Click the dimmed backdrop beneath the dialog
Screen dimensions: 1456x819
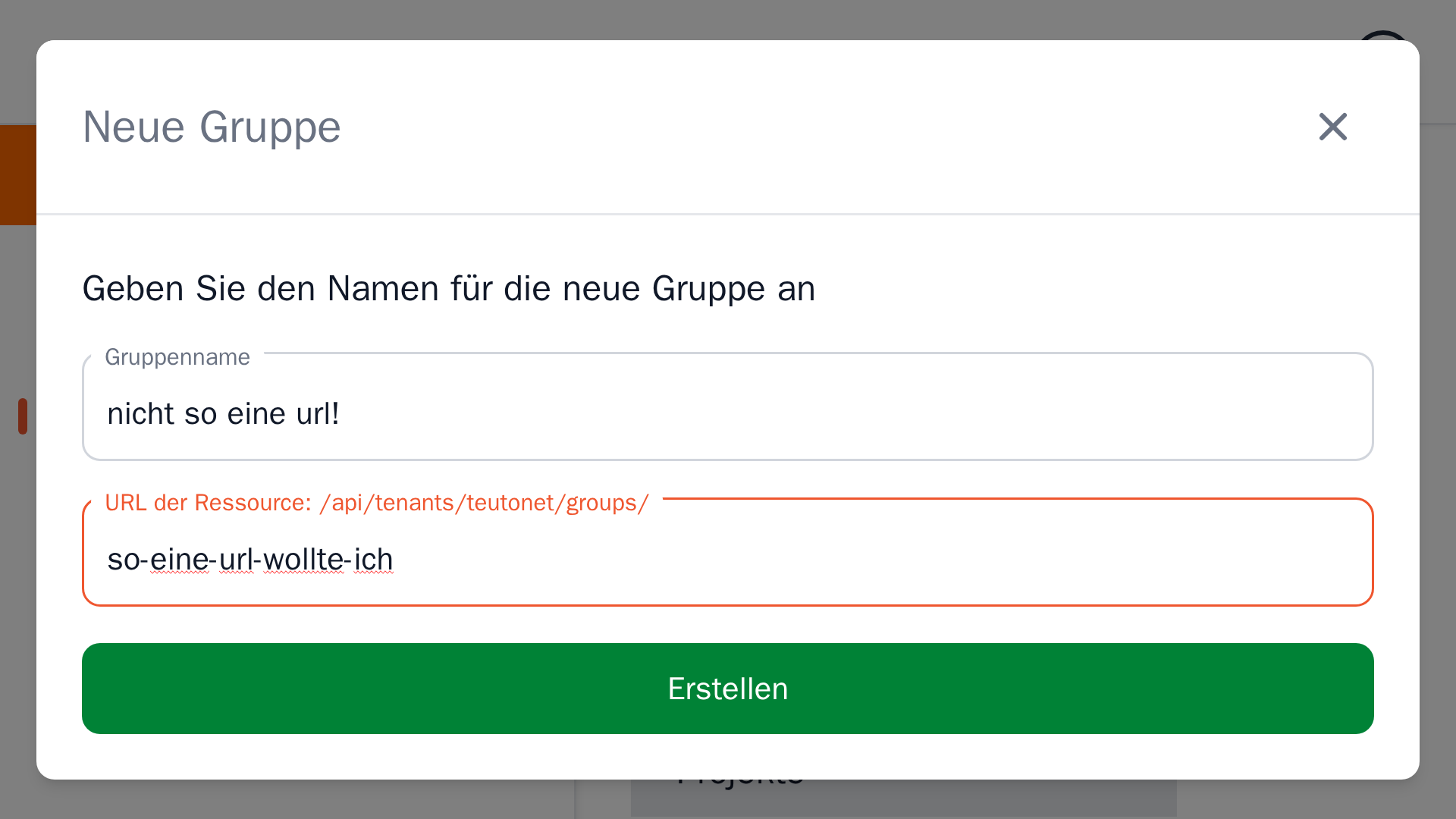303,800
